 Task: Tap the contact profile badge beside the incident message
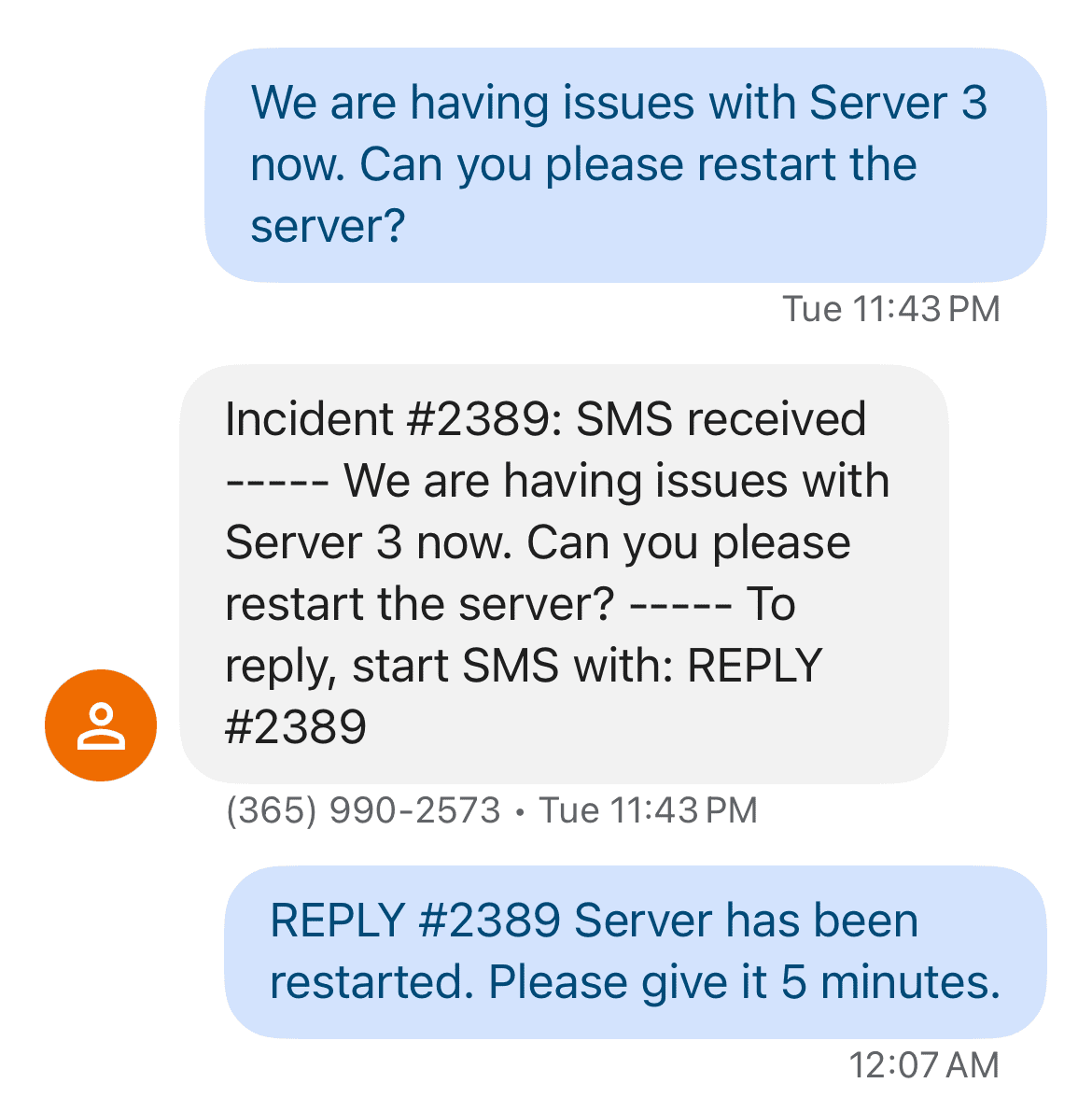point(100,725)
